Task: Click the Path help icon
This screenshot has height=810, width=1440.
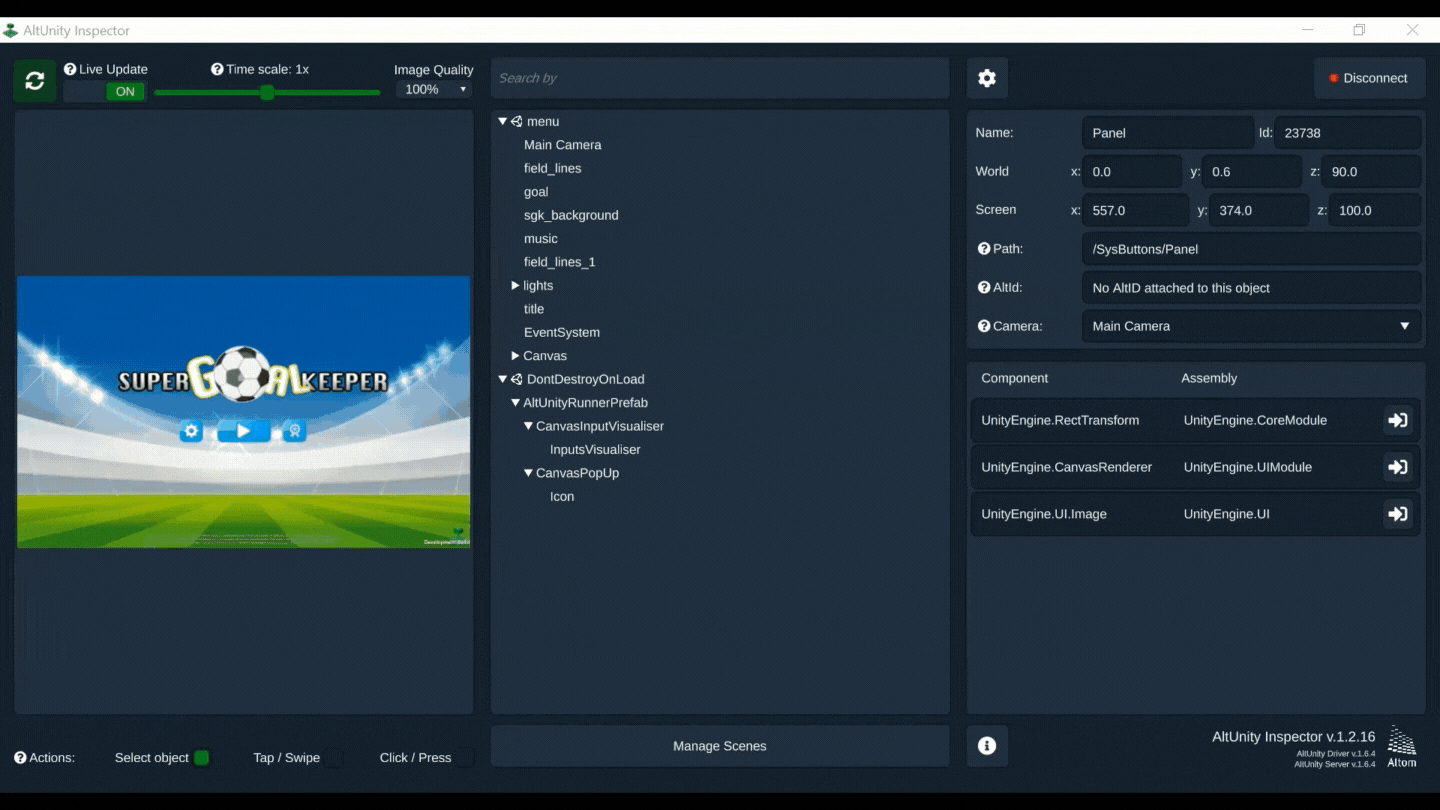Action: click(984, 249)
